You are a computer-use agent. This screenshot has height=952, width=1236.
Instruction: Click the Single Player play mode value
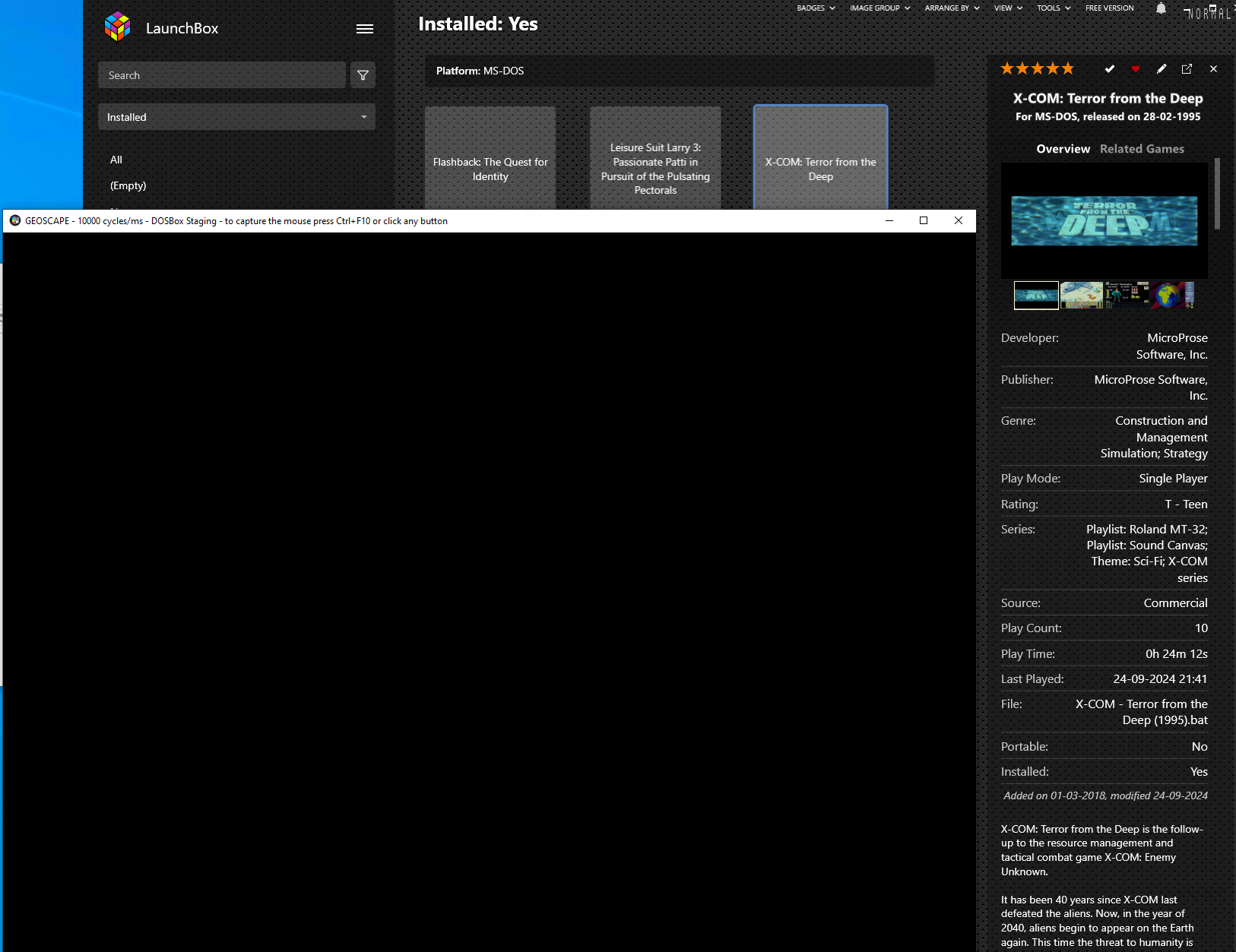tap(1173, 478)
